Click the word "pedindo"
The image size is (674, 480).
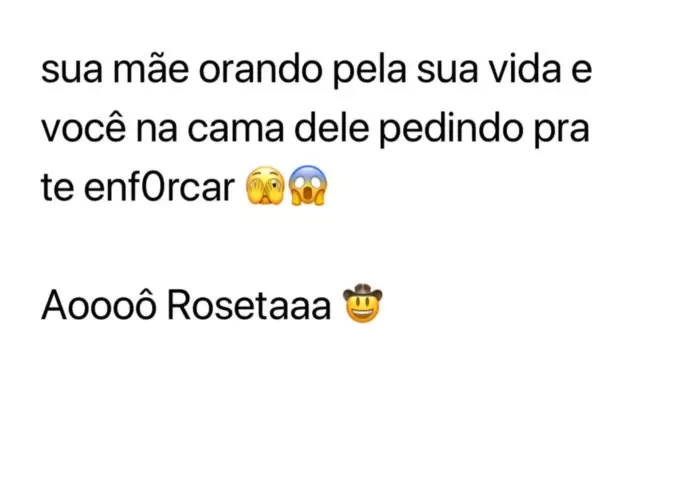coord(450,131)
